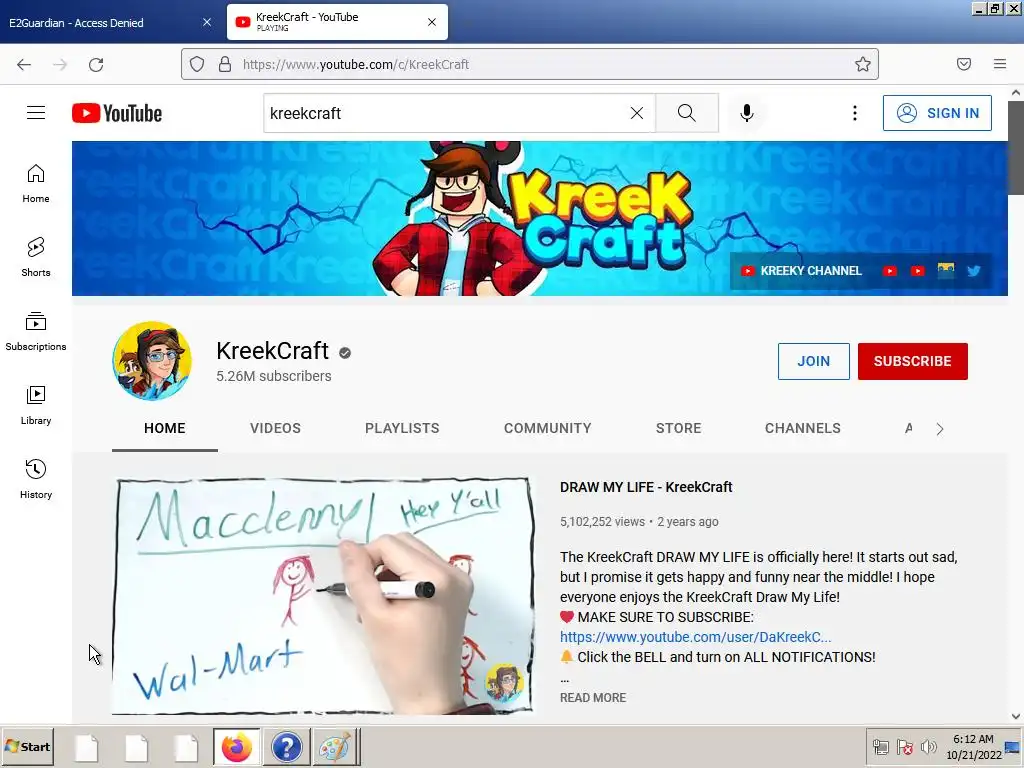Click the Start button

[x=27, y=746]
